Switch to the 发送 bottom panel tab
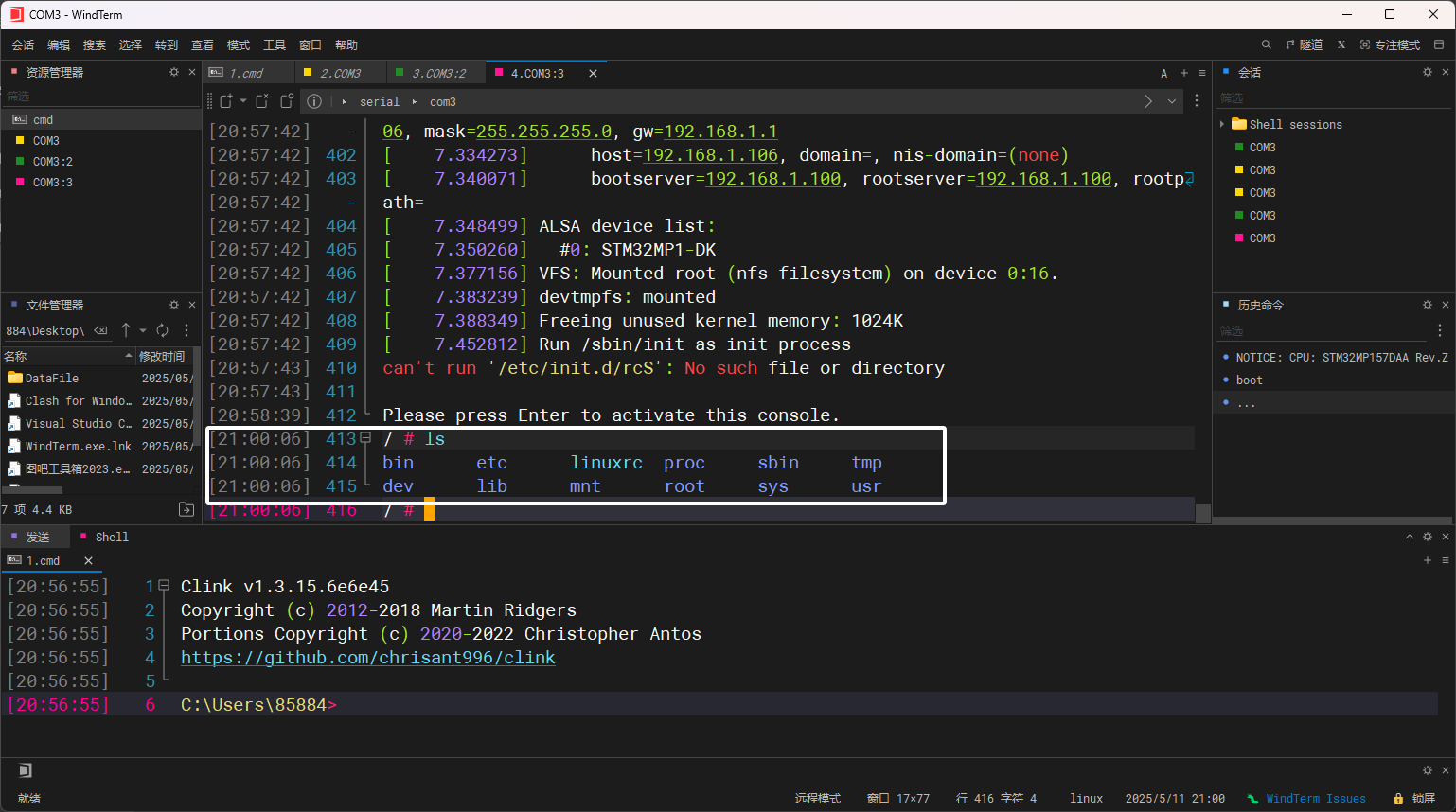 37,537
